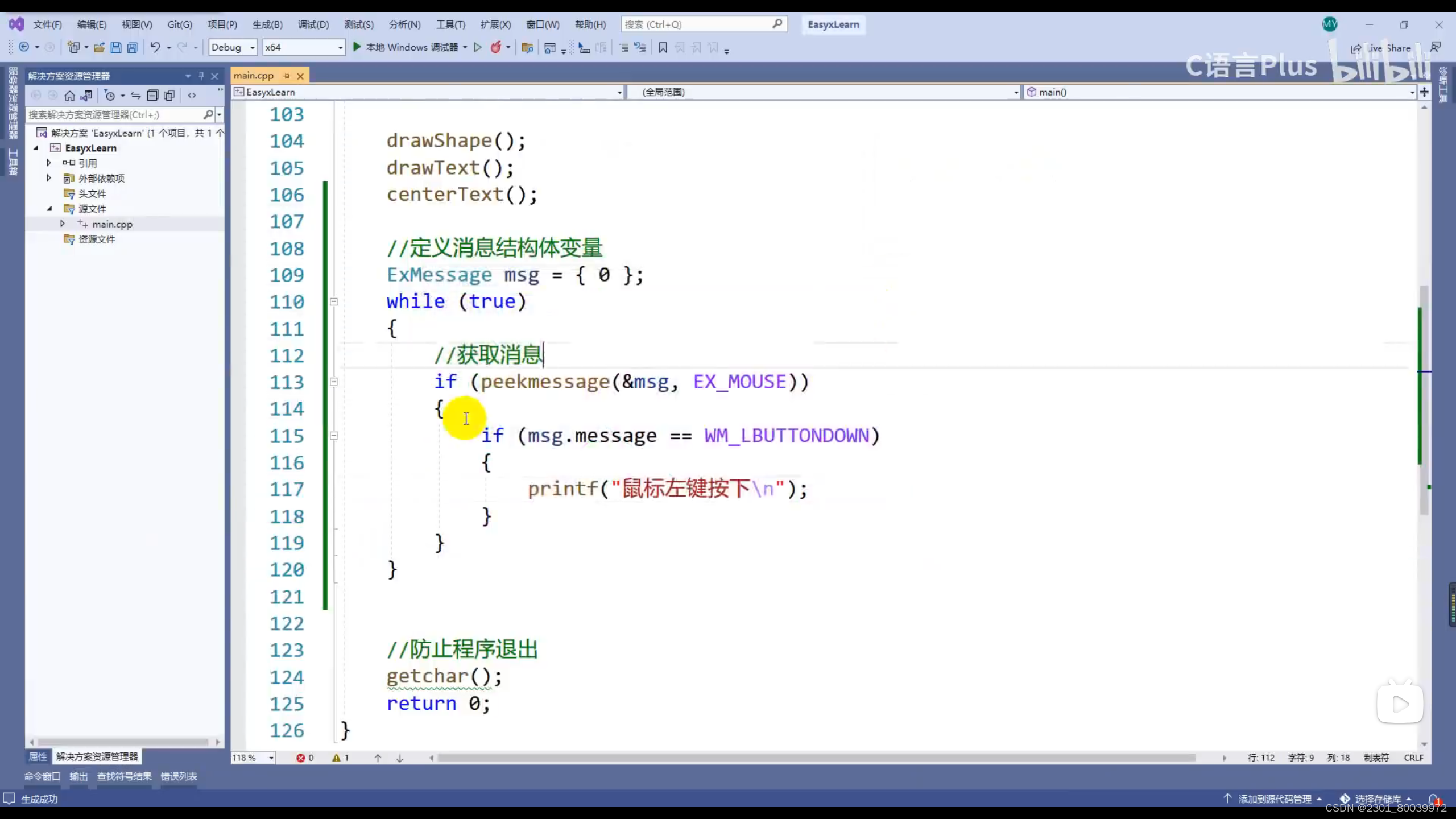Click the Hot Reload flame icon
This screenshot has width=1456, height=819.
[x=496, y=48]
